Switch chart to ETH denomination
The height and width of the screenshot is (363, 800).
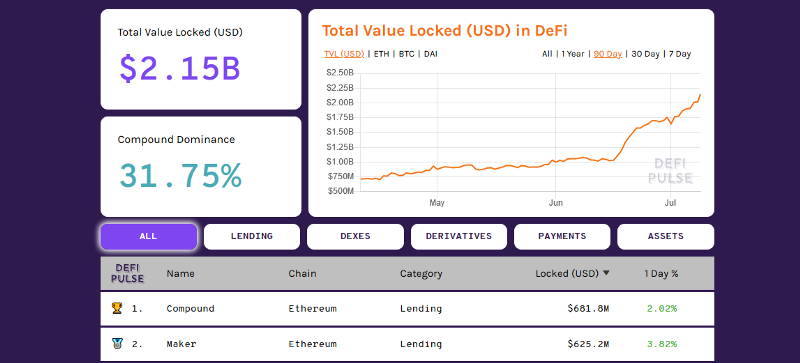click(x=381, y=54)
